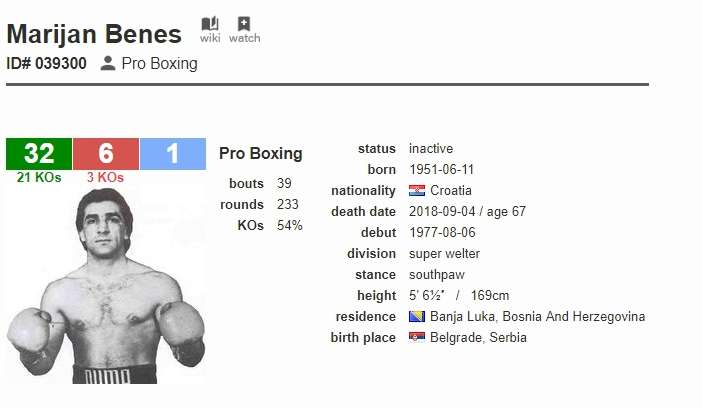
Task: Click the Croatia flag icon
Action: 417,191
